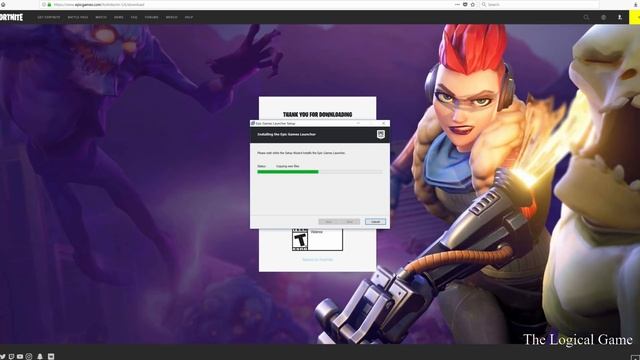Open the NEWS nav item
This screenshot has height=360, width=640.
click(119, 18)
